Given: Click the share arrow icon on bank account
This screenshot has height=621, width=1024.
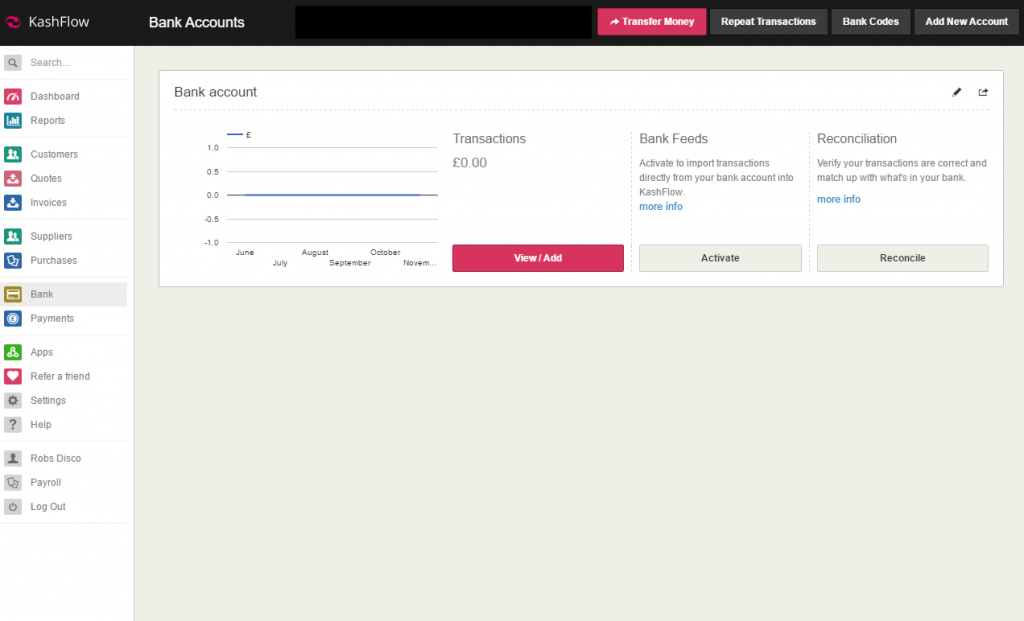Looking at the screenshot, I should coord(983,92).
